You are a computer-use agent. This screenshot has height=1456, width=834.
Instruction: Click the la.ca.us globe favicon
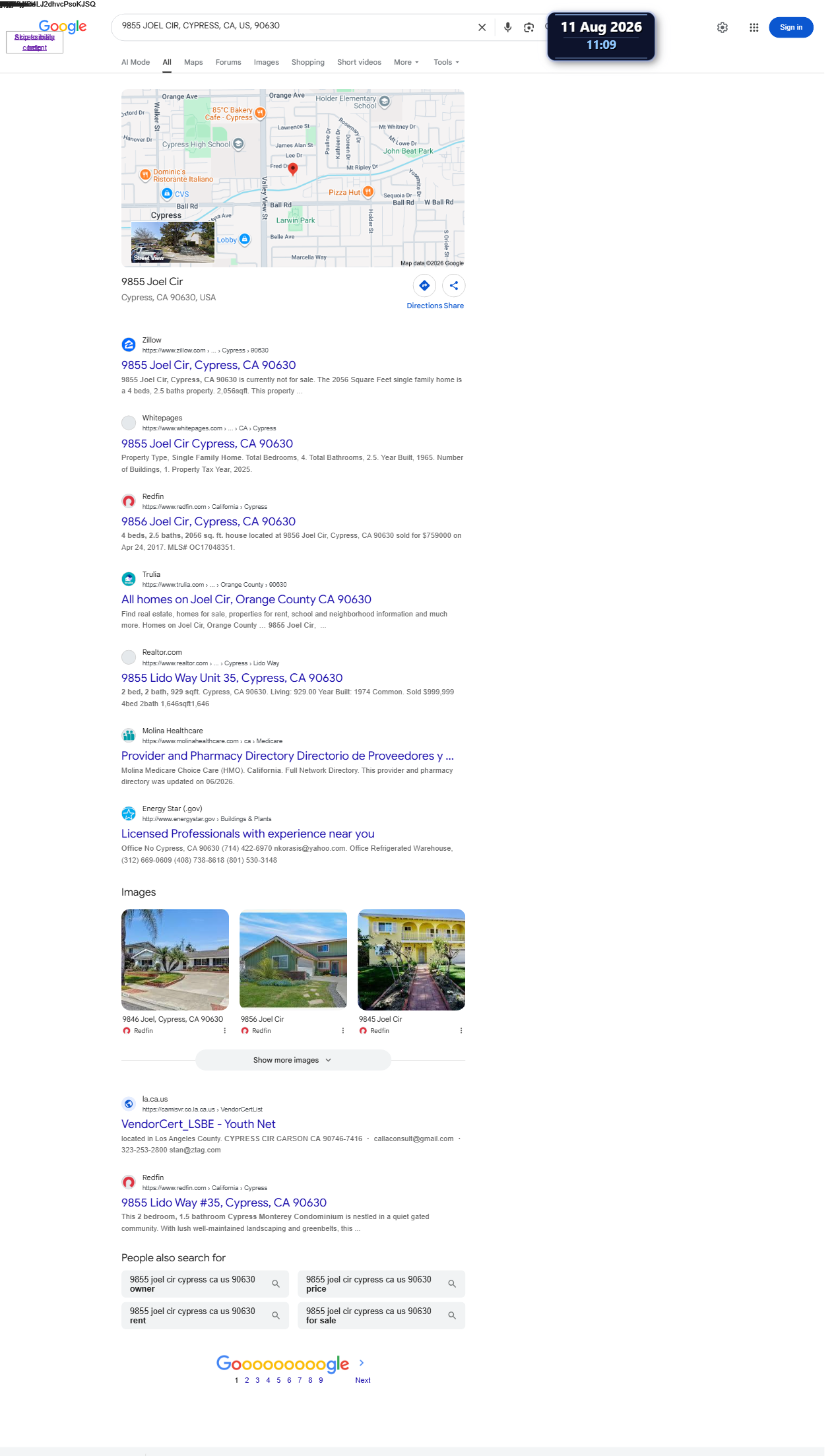(x=129, y=1104)
